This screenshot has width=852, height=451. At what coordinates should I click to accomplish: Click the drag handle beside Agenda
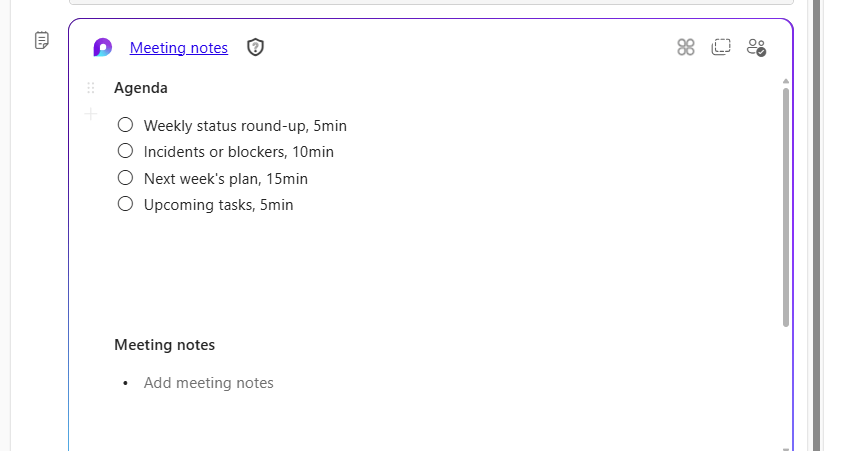(91, 88)
